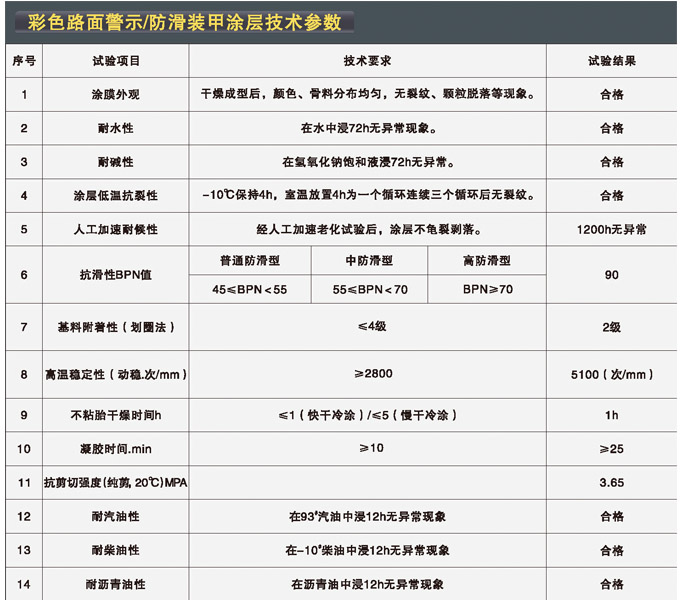Select the 1200h无异常 result cell
Screen dimensions: 680x600
[611, 230]
